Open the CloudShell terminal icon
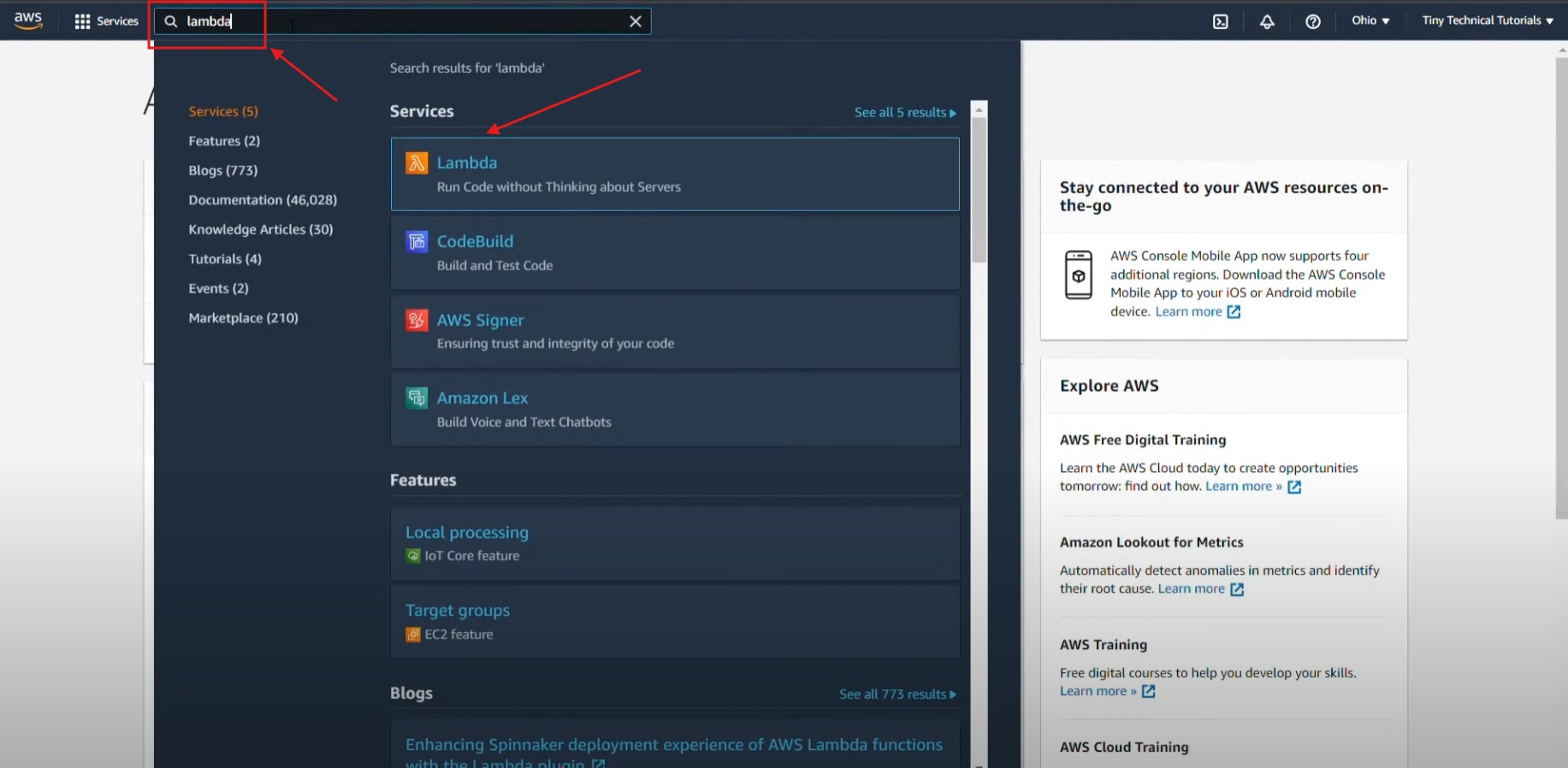This screenshot has height=768, width=1568. (1220, 21)
